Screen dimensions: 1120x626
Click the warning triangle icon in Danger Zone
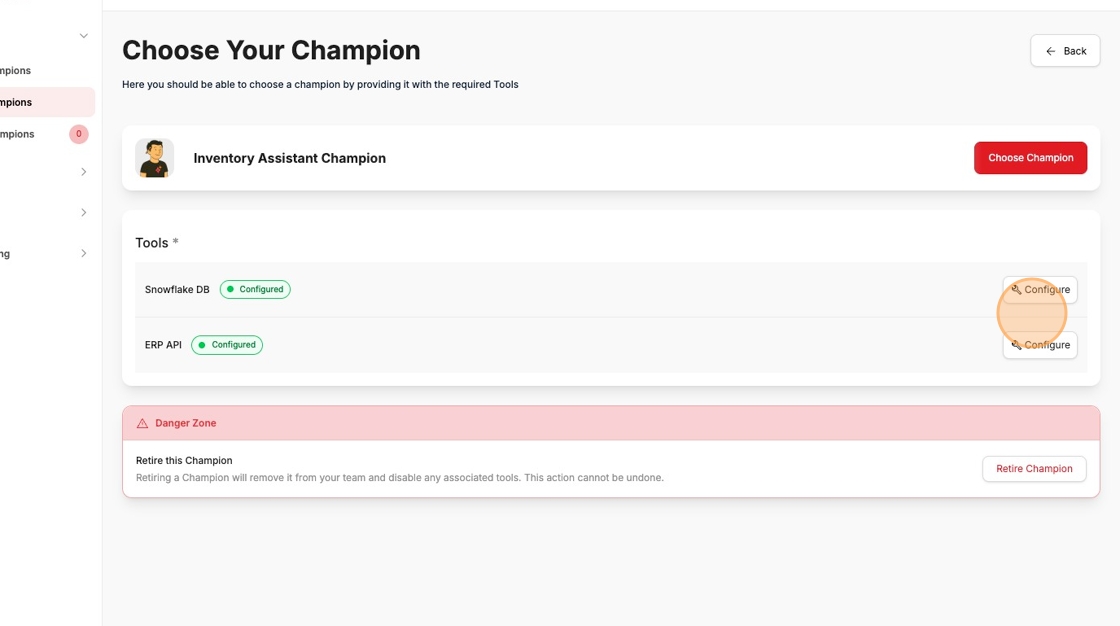pos(141,422)
